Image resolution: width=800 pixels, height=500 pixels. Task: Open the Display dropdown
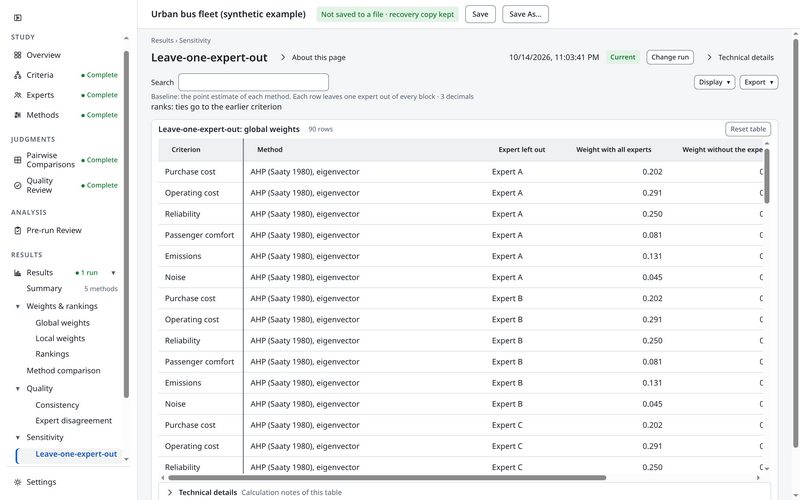[714, 82]
